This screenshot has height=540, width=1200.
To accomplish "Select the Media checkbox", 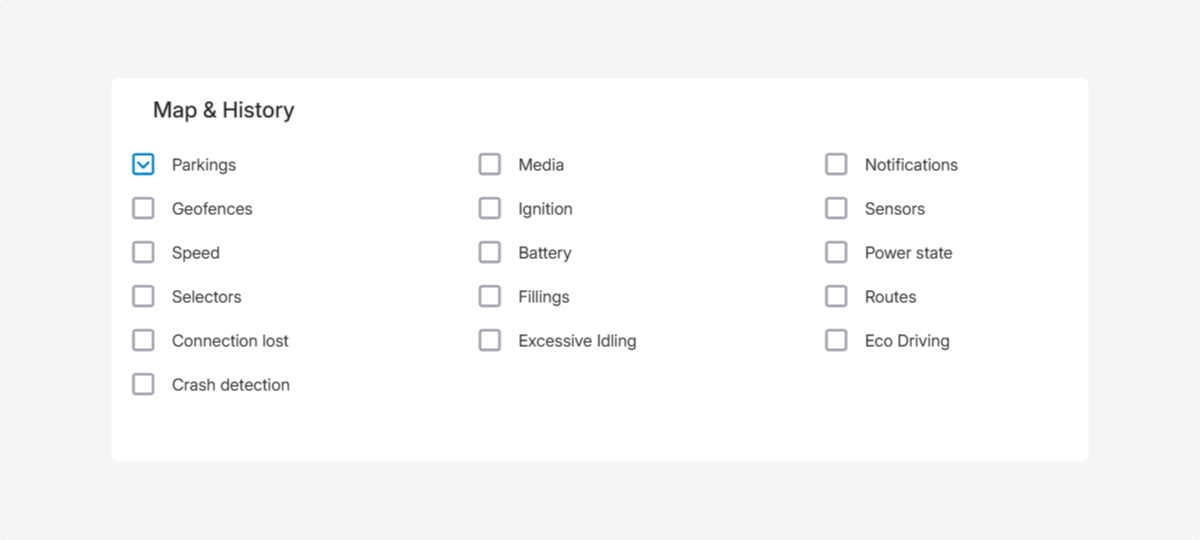I will click(489, 164).
